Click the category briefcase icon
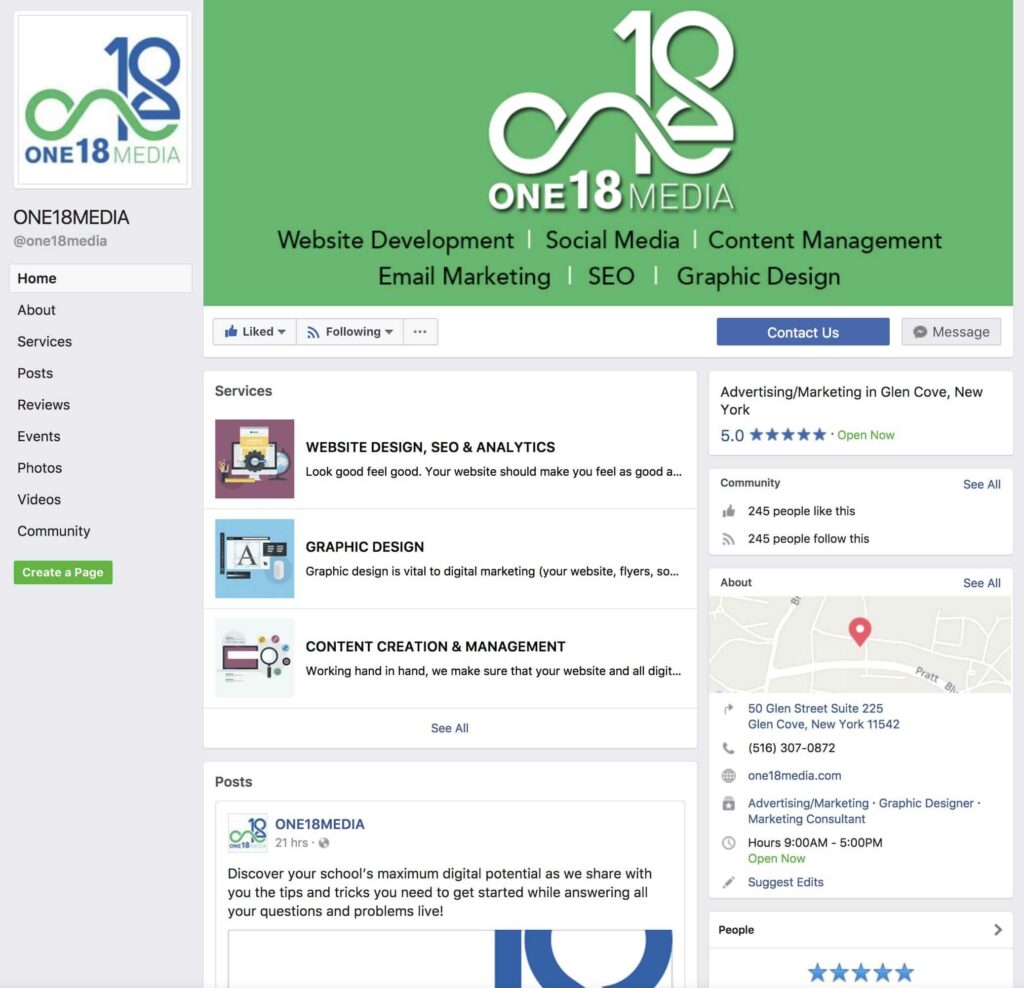 [729, 804]
